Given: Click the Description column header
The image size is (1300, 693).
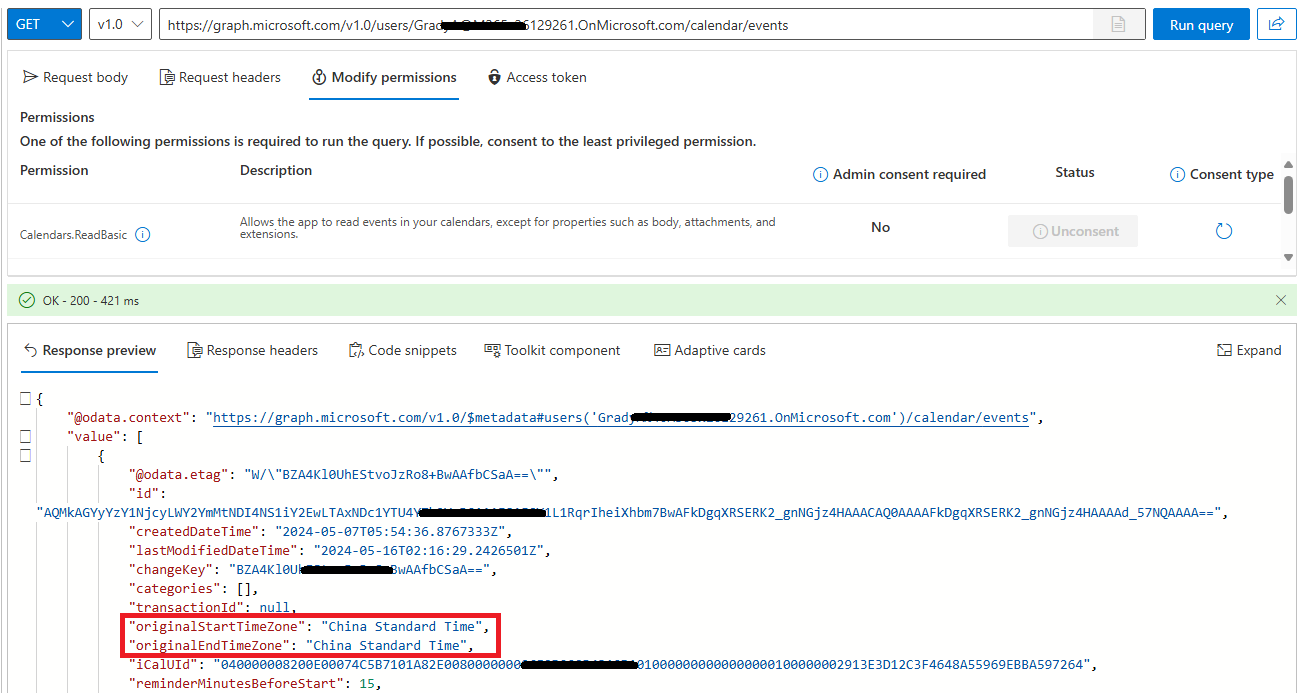Looking at the screenshot, I should (276, 170).
